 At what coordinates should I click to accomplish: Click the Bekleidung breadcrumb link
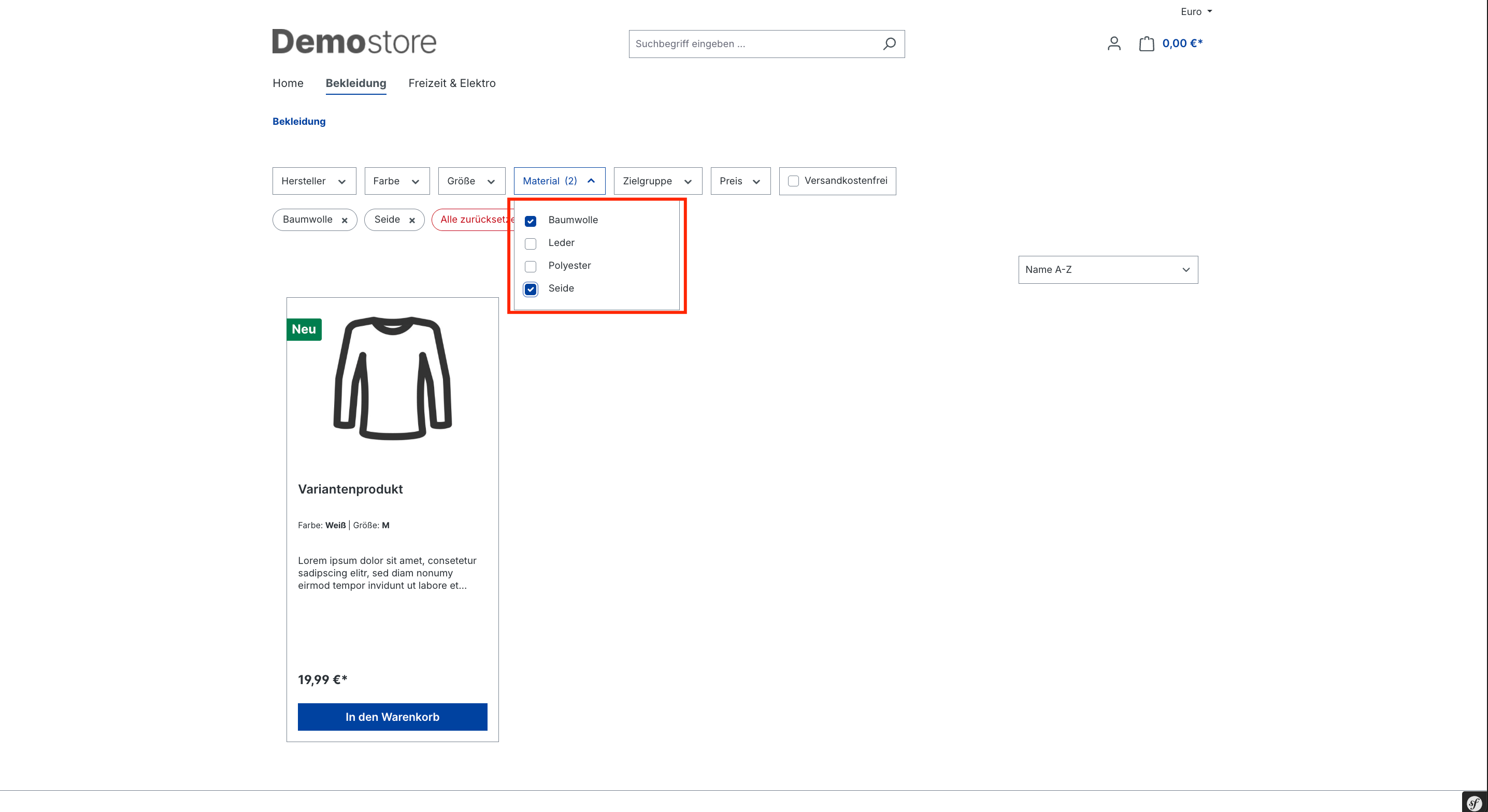tap(298, 121)
